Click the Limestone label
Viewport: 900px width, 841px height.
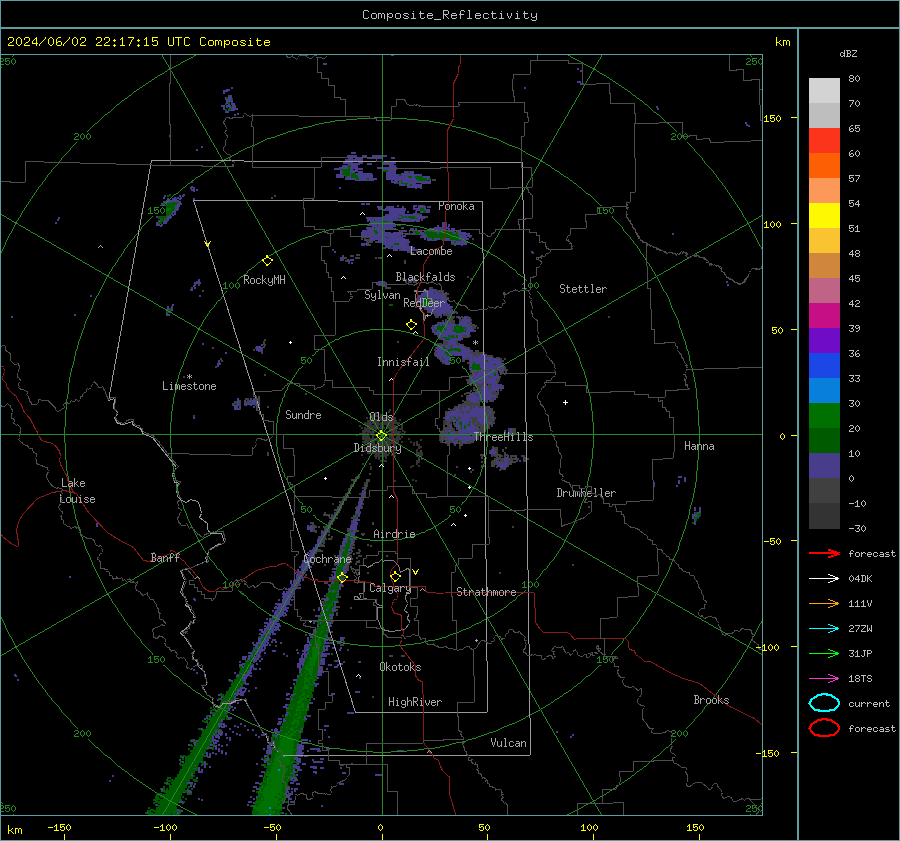(189, 386)
